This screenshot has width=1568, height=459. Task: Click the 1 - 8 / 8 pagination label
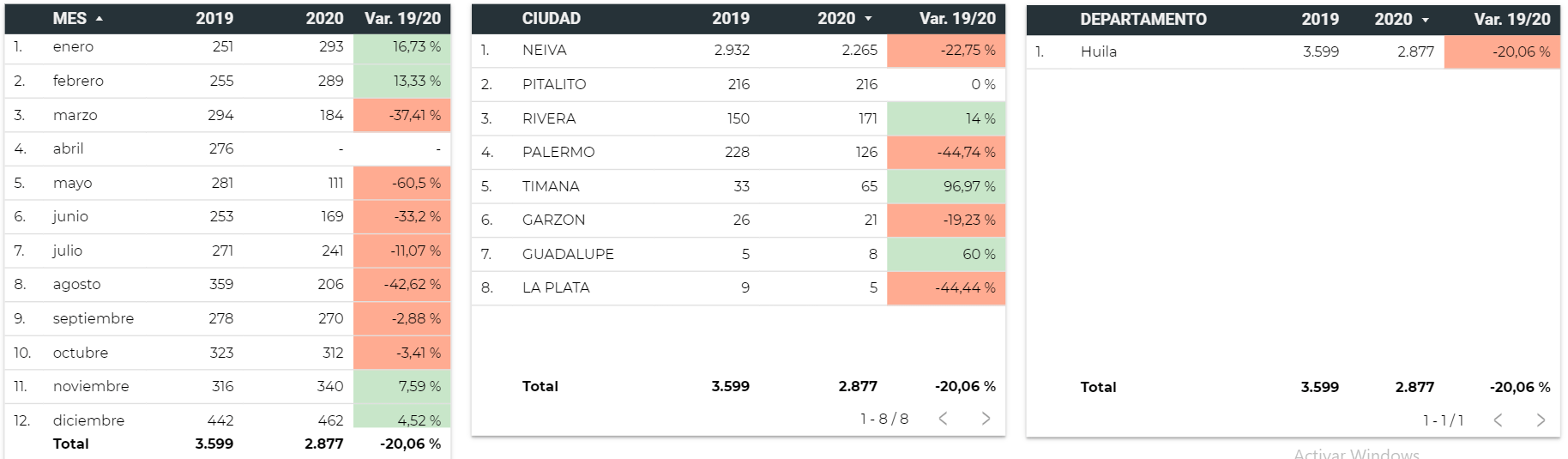(x=884, y=419)
